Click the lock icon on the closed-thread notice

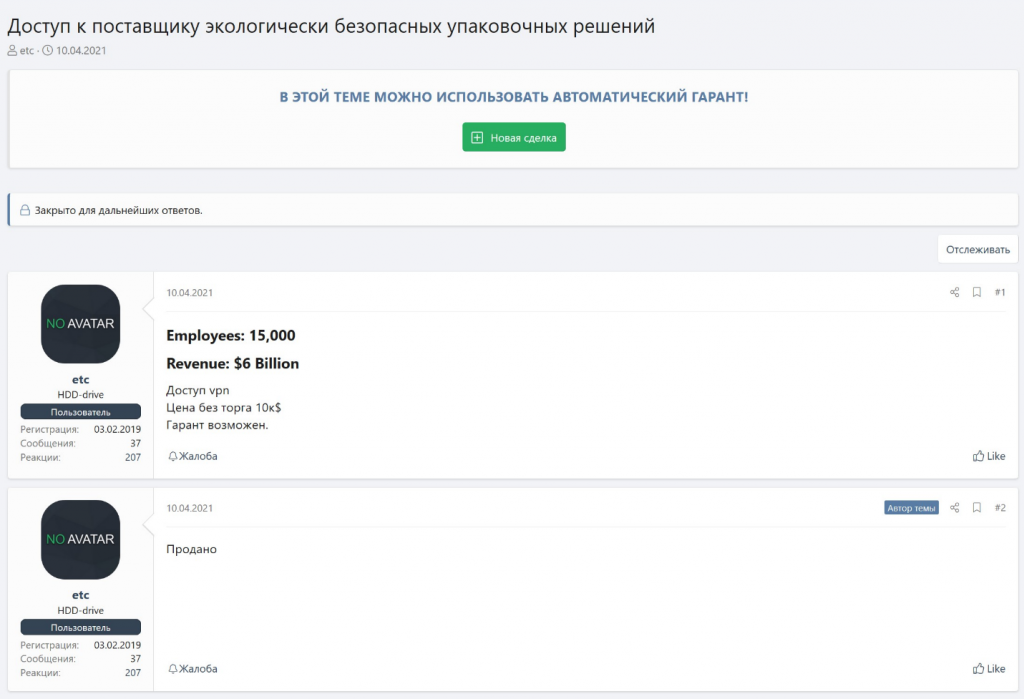[x=23, y=210]
